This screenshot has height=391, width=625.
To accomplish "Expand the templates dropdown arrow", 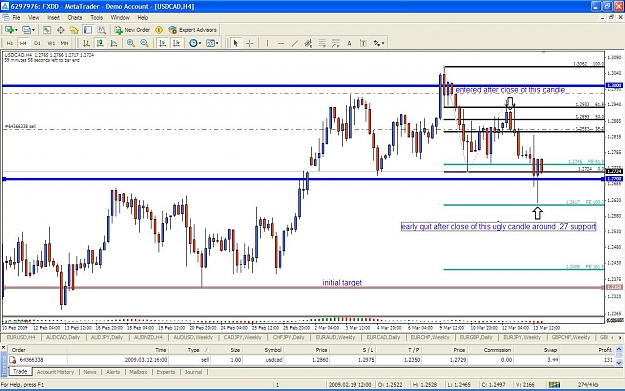I will 217,43.
